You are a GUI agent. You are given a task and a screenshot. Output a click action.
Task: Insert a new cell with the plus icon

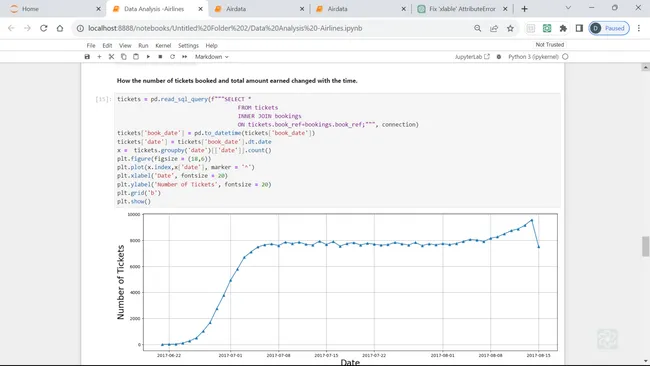click(x=99, y=57)
